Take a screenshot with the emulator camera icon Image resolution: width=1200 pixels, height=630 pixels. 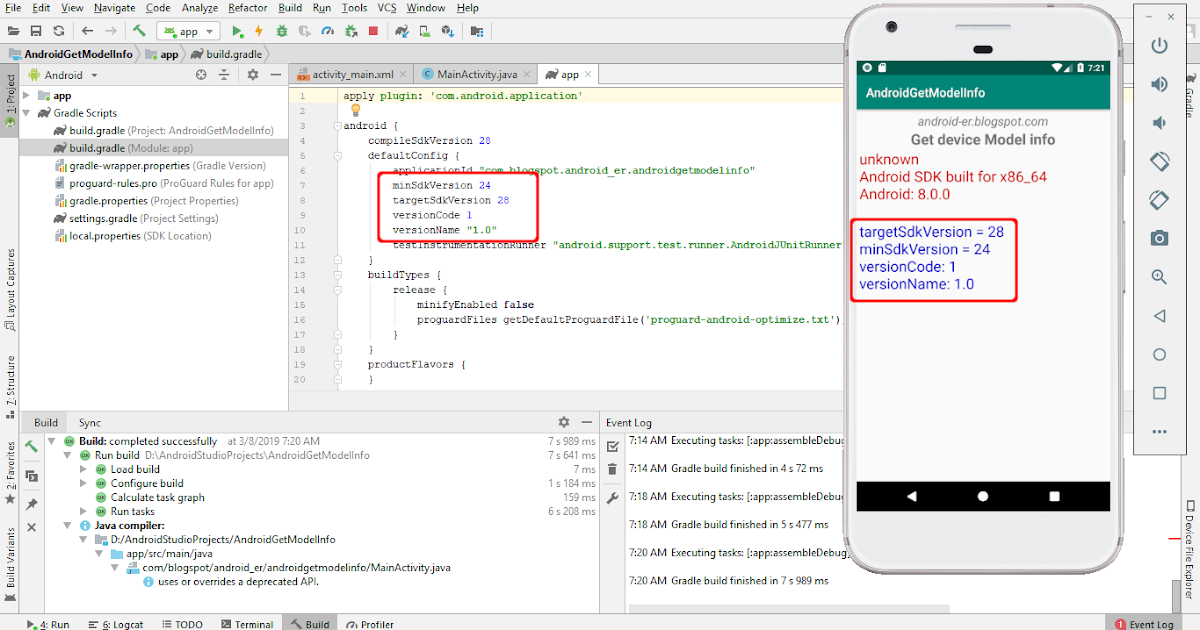(1159, 237)
